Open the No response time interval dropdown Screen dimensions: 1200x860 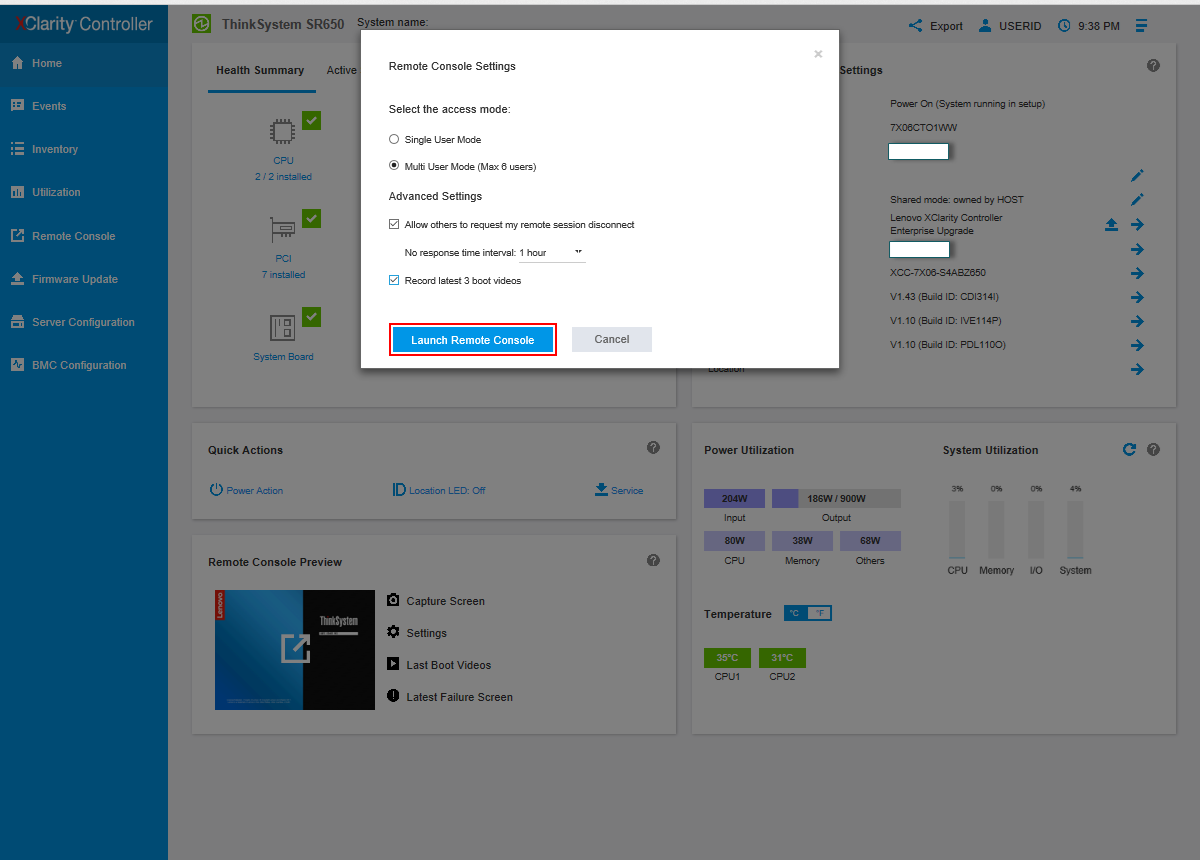tap(551, 253)
